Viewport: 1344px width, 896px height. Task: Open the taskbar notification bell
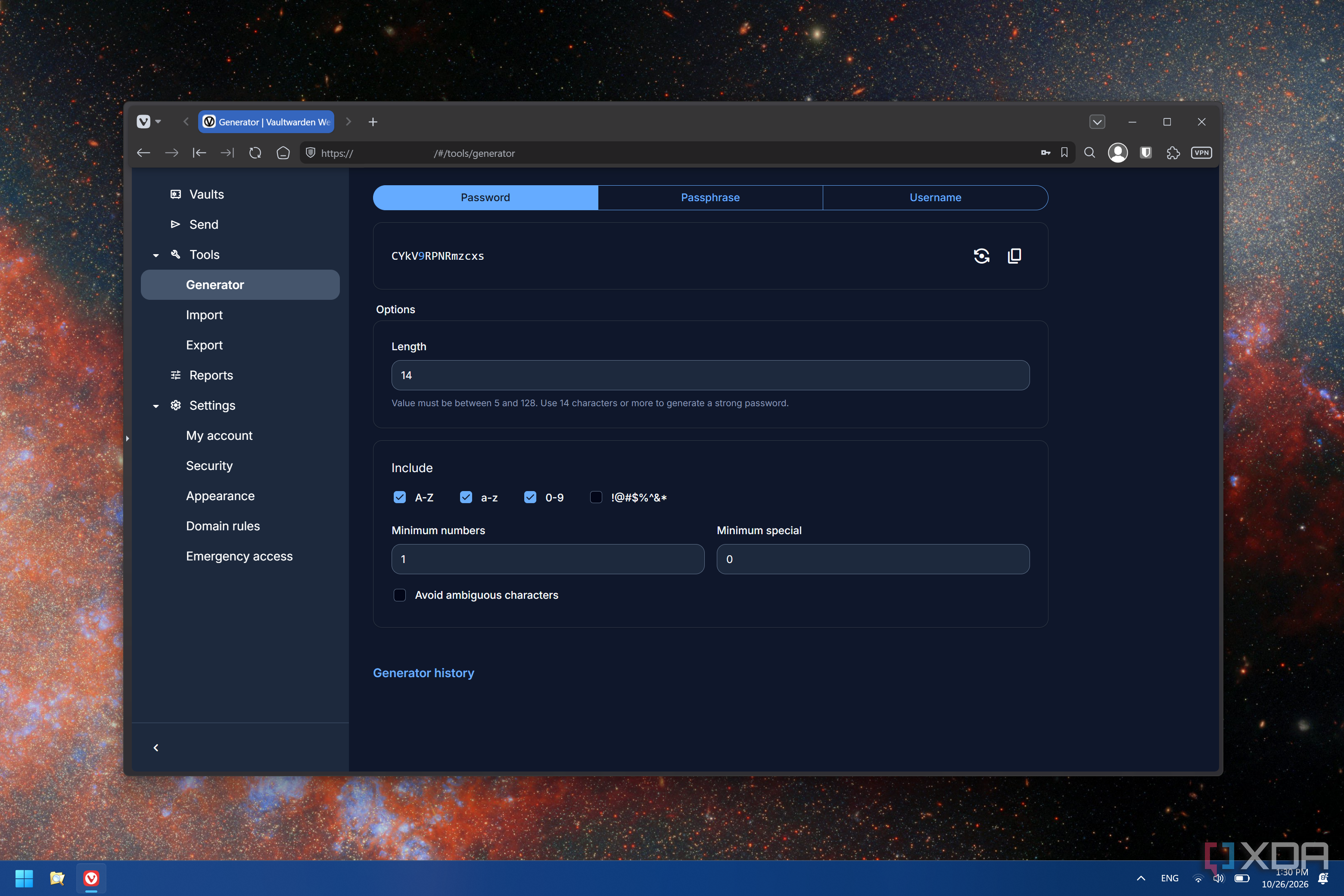pos(1323,878)
